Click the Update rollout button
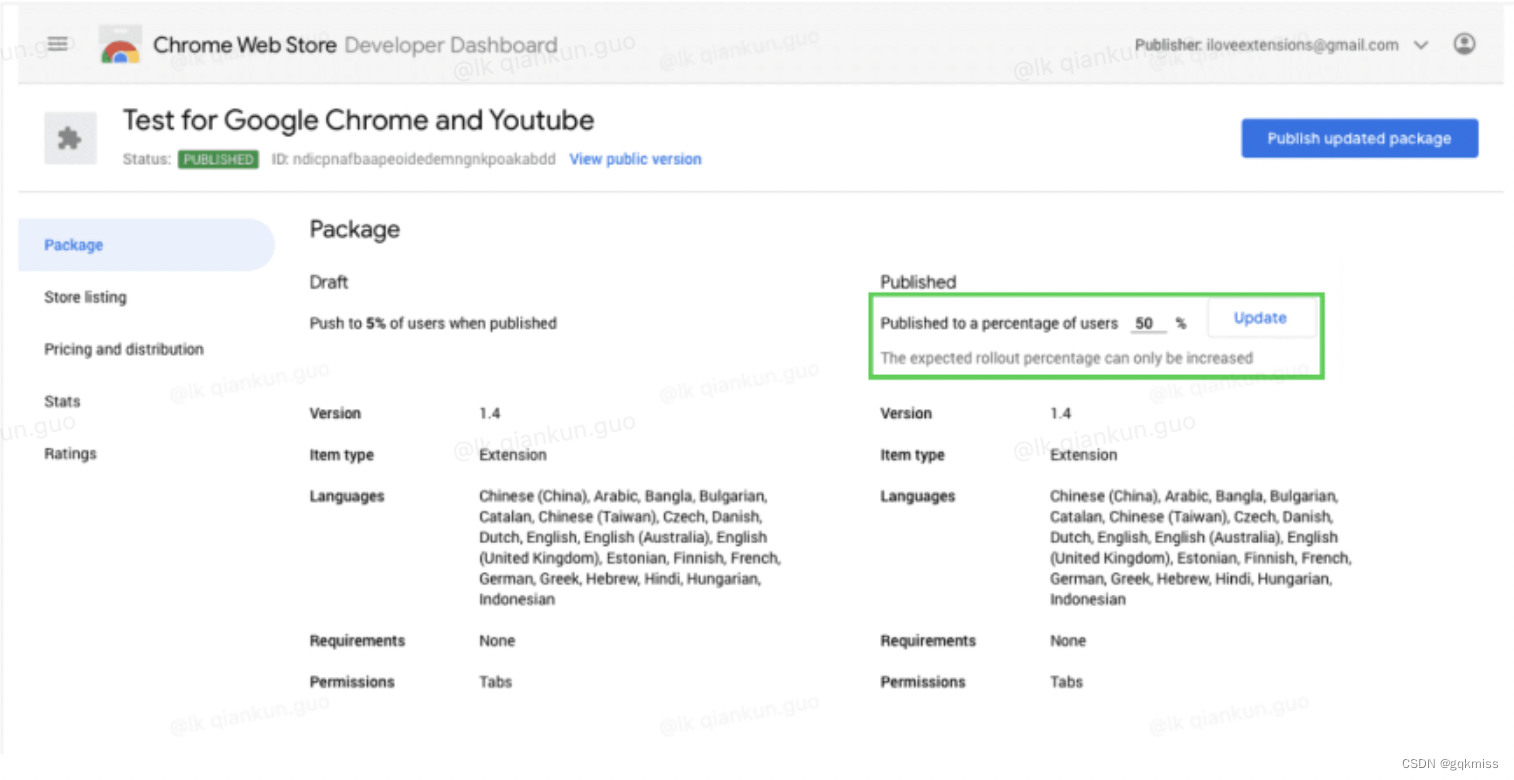 1260,318
